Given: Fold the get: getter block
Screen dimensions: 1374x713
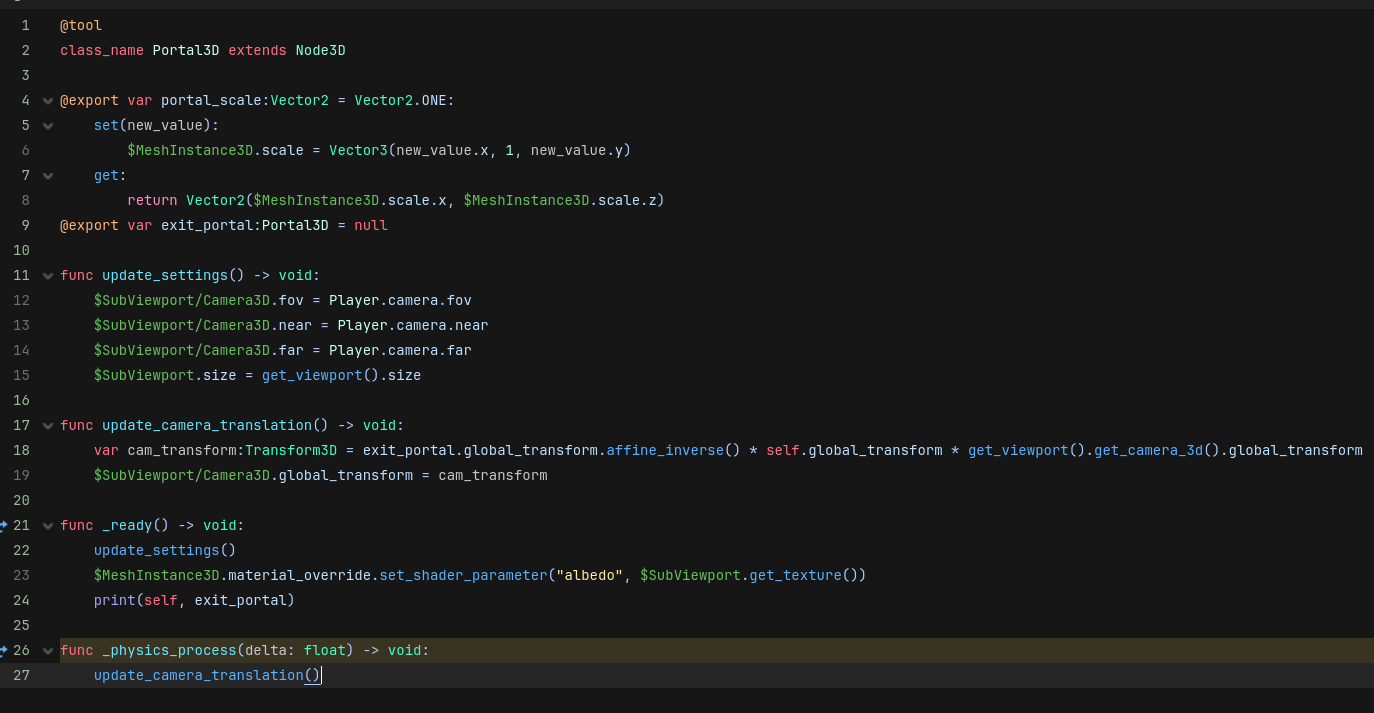Looking at the screenshot, I should click(48, 175).
